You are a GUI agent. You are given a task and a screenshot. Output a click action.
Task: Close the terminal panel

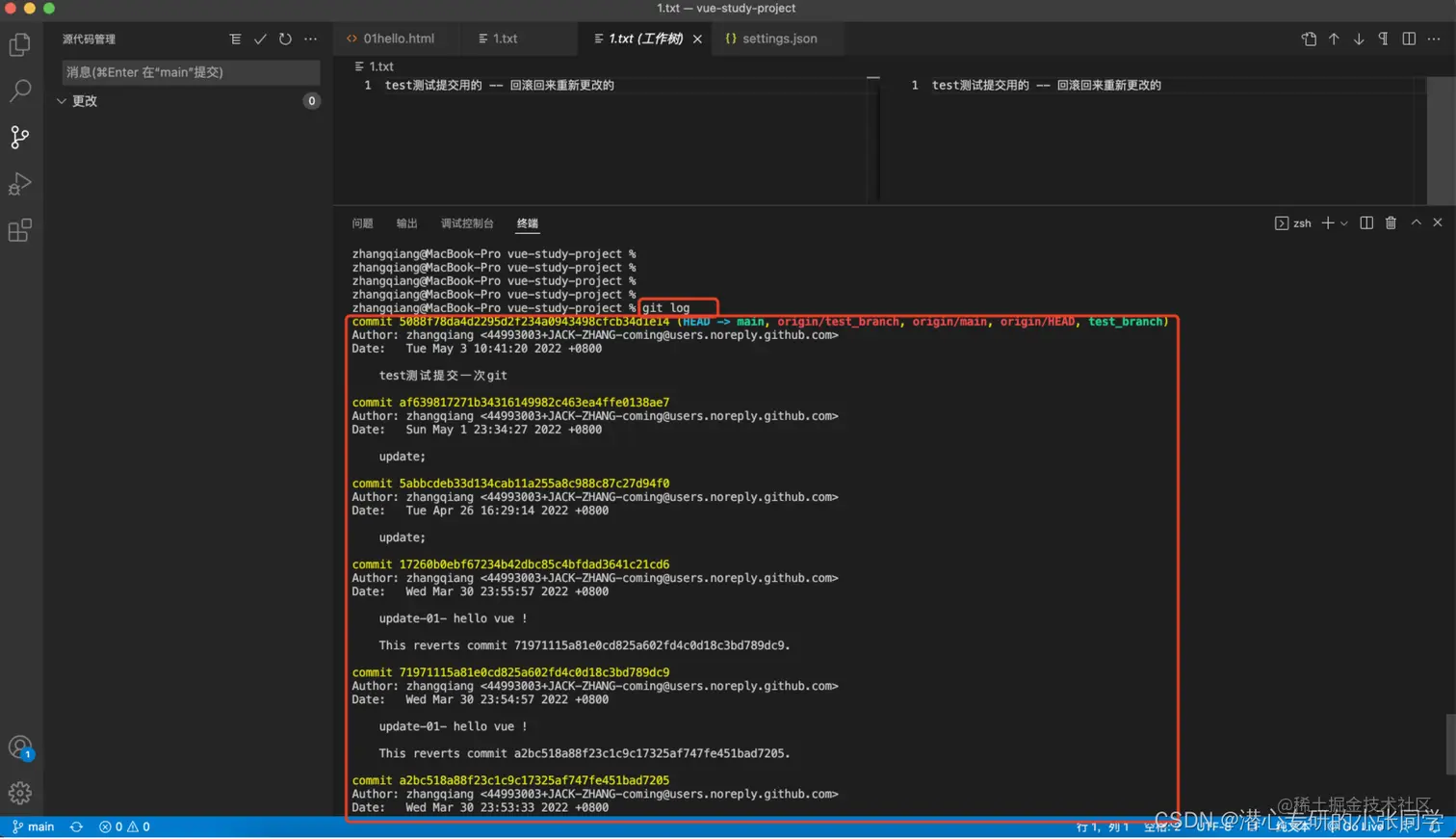coord(1438,223)
